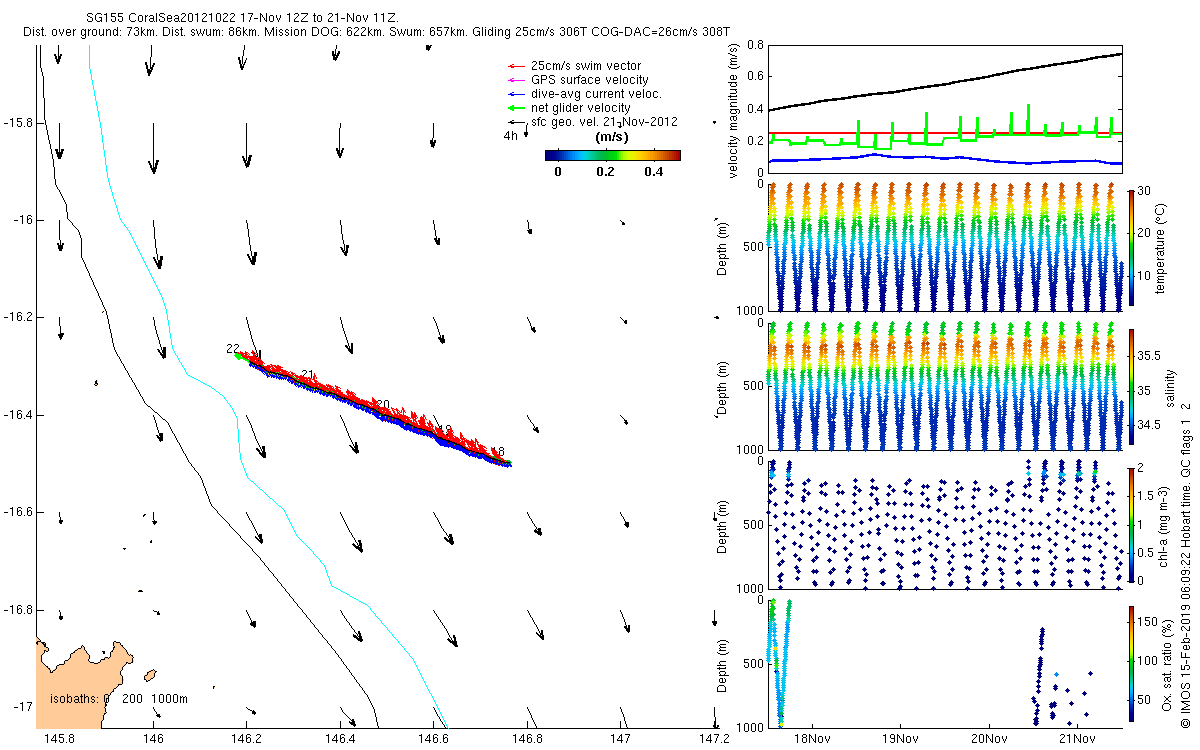Viewport: 1200px width, 750px height.
Task: Click the track day marker '20' on the glider path
Action: point(383,405)
